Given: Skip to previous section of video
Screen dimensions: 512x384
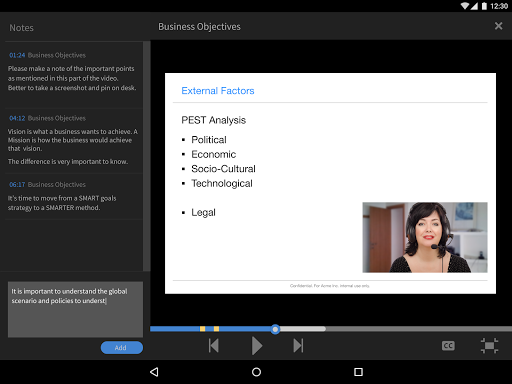Looking at the screenshot, I should (214, 346).
